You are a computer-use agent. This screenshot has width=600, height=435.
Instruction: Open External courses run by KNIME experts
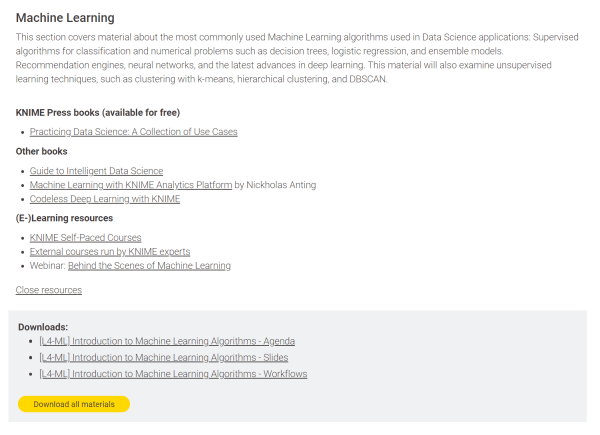[110, 252]
